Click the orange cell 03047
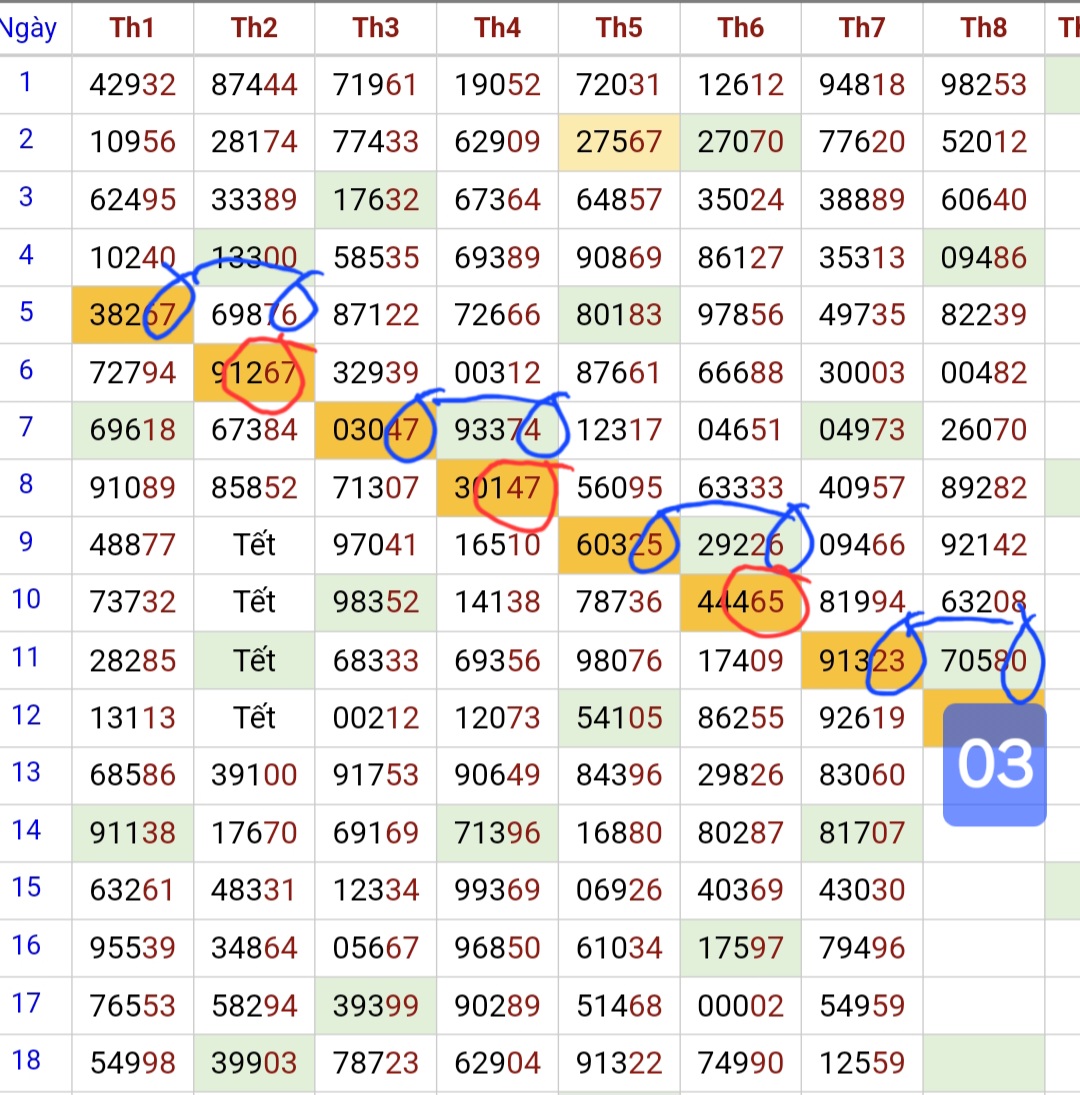 (375, 430)
